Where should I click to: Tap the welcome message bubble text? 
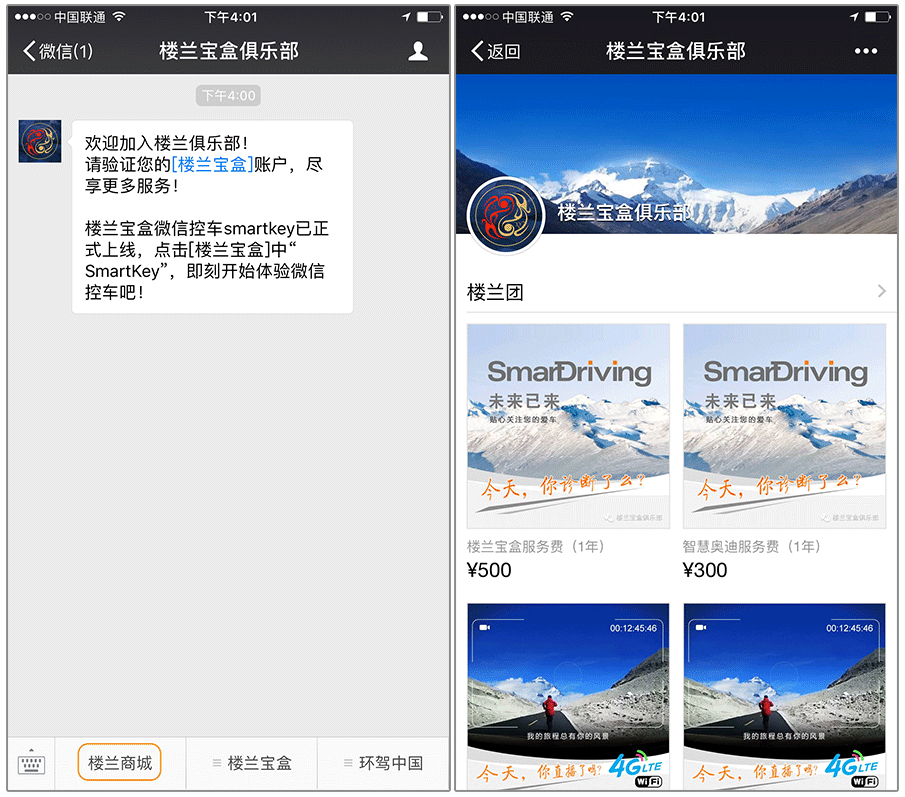click(212, 217)
